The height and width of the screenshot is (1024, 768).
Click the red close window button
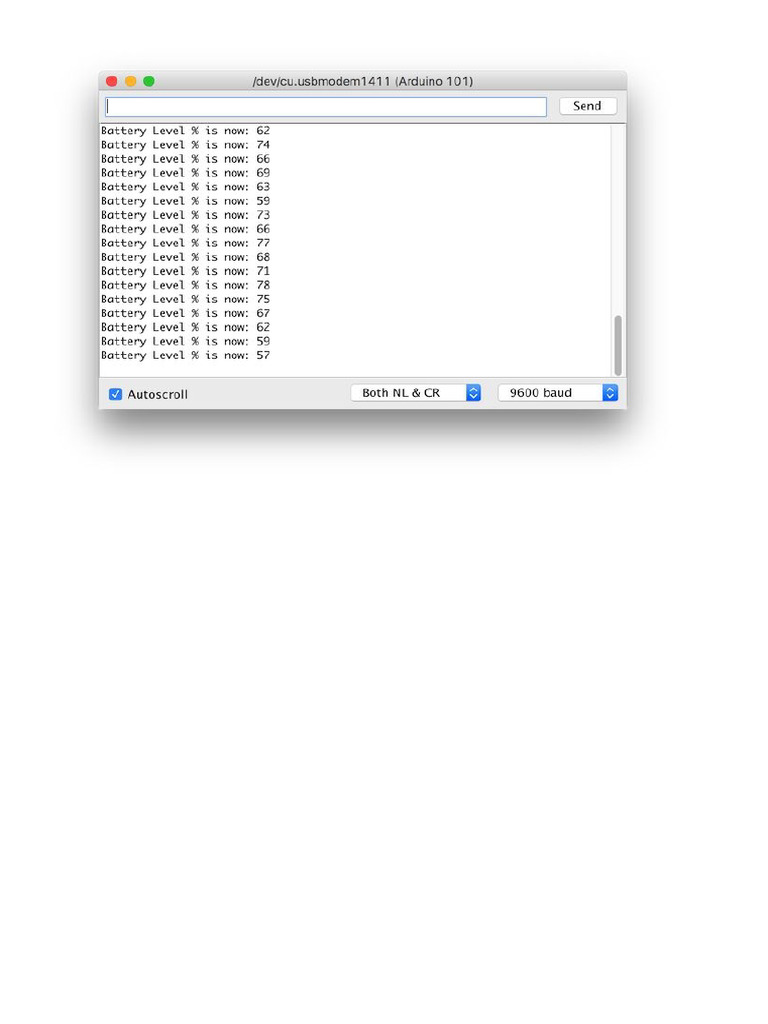click(112, 81)
